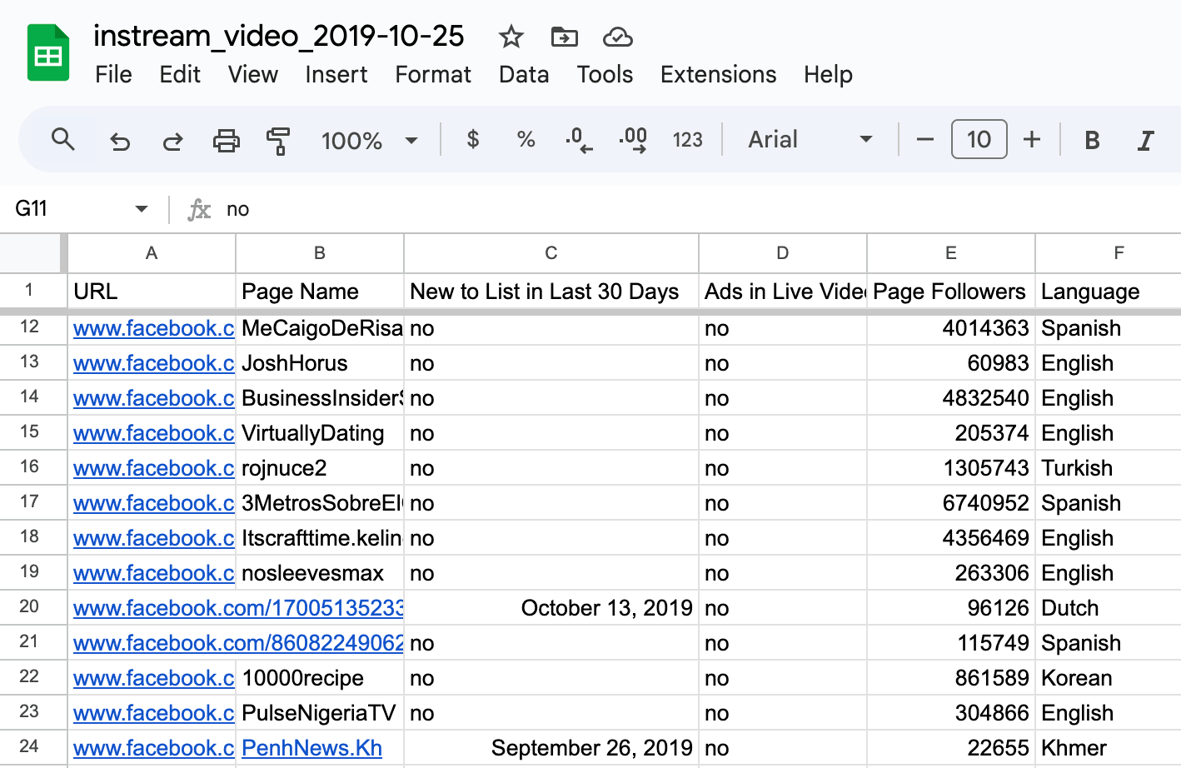This screenshot has width=1181, height=768.
Task: Open the facebook link in row 21
Action: [239, 643]
